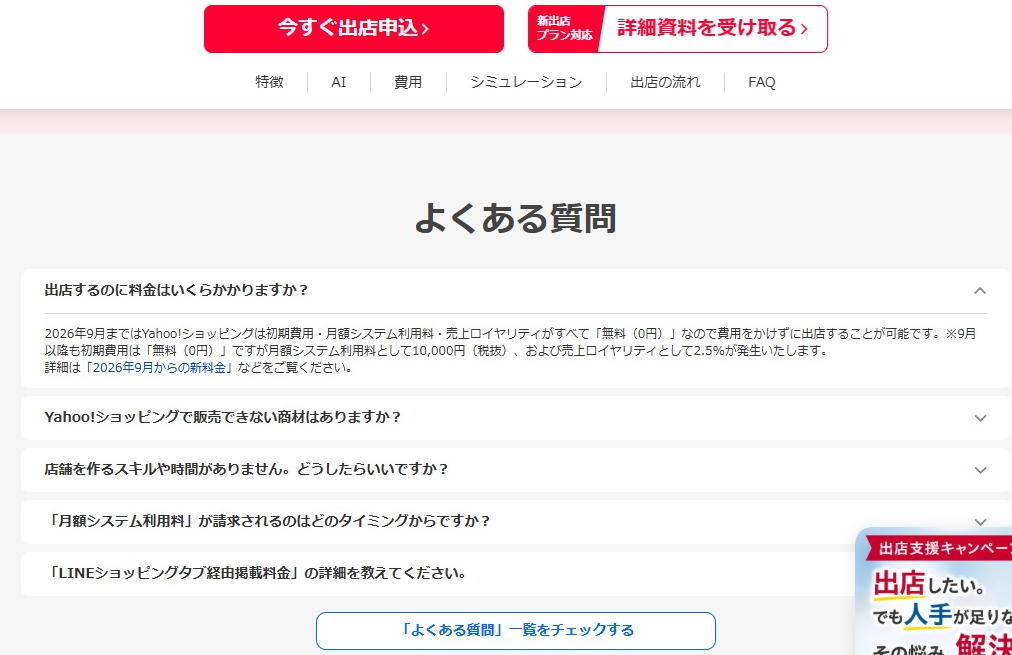This screenshot has width=1012, height=655.
Task: Click the Yahoo!ショッピングで販売できない商材はありますか question text
Action: click(223, 417)
